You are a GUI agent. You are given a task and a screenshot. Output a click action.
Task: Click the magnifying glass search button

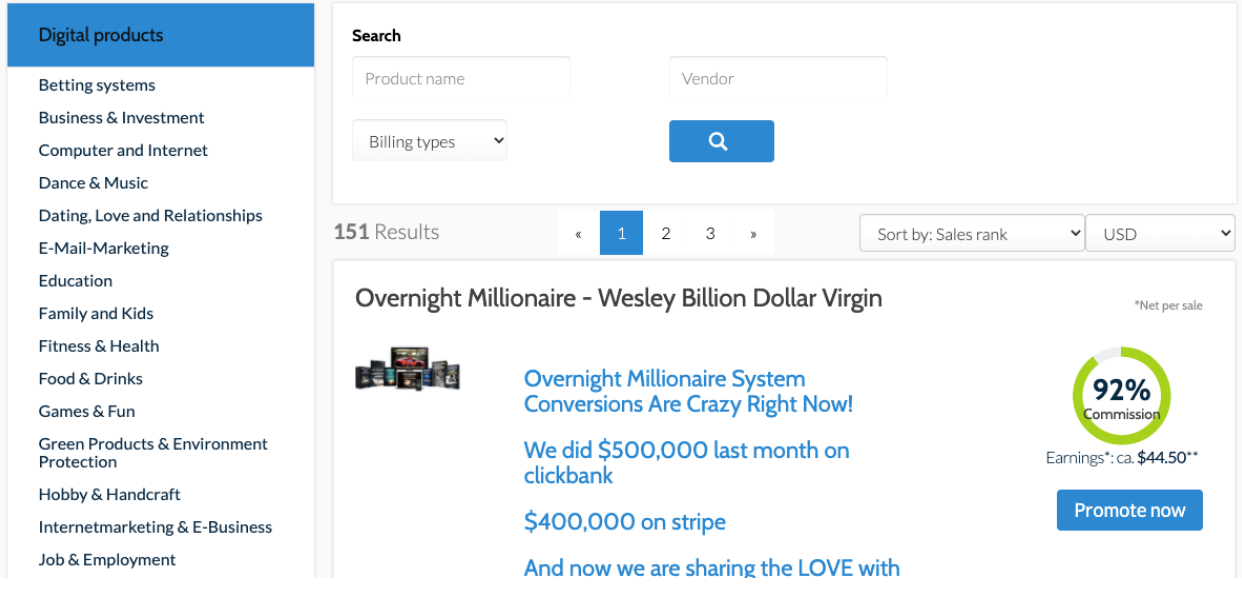pyautogui.click(x=721, y=141)
